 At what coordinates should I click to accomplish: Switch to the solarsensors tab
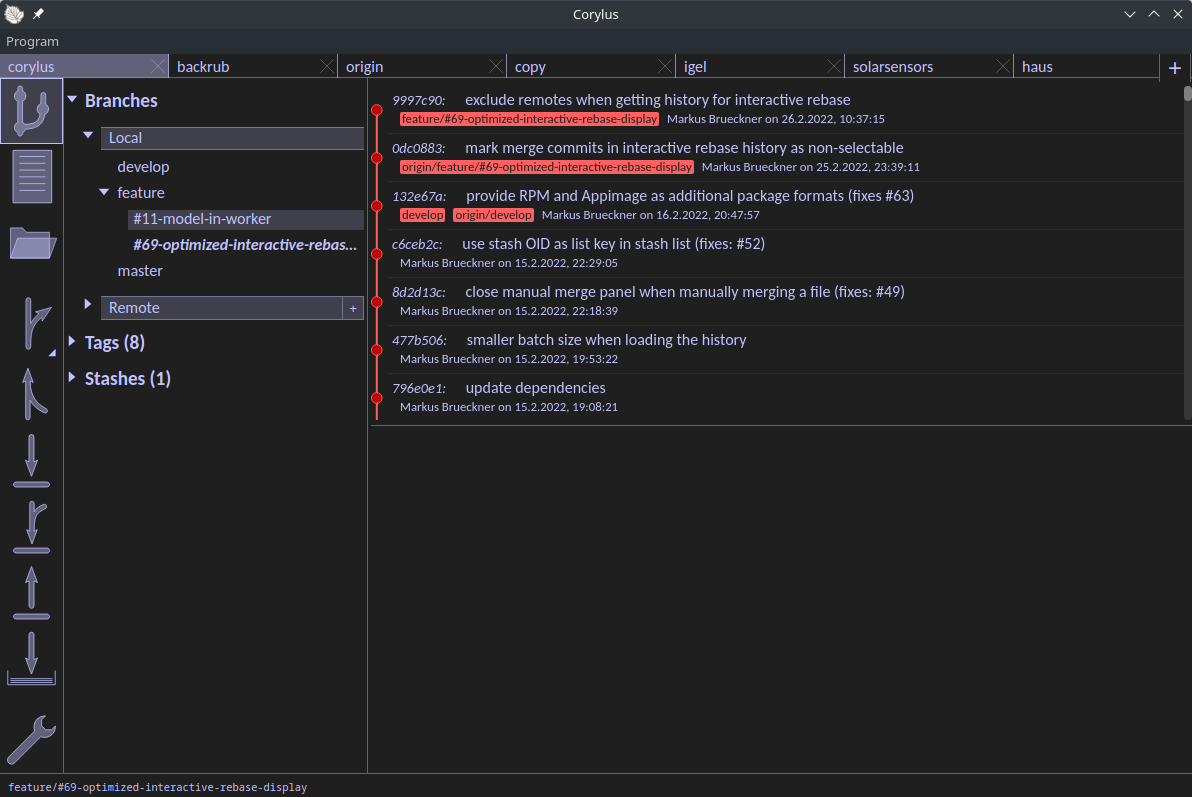[892, 66]
